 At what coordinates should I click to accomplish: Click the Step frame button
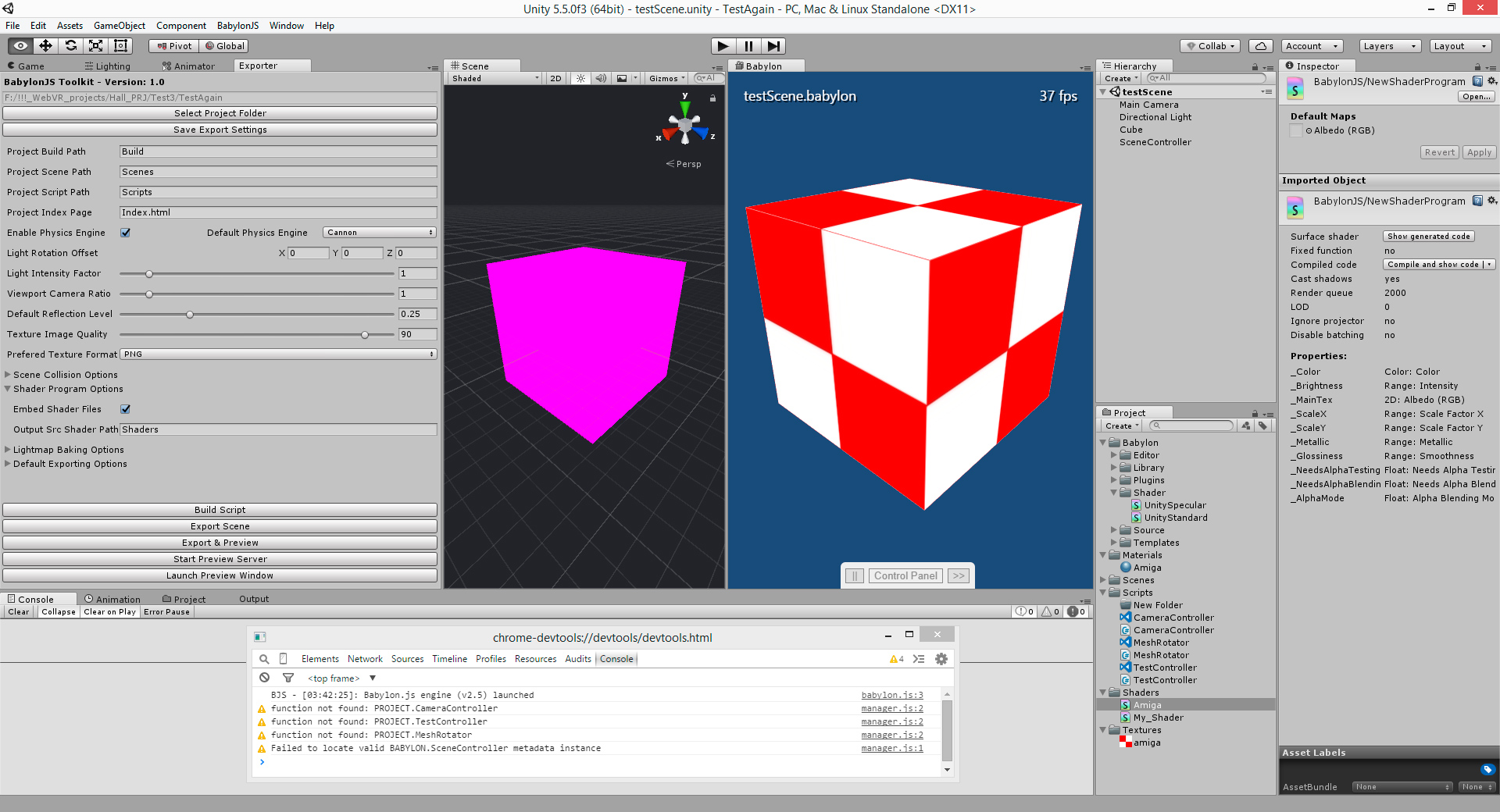point(773,46)
